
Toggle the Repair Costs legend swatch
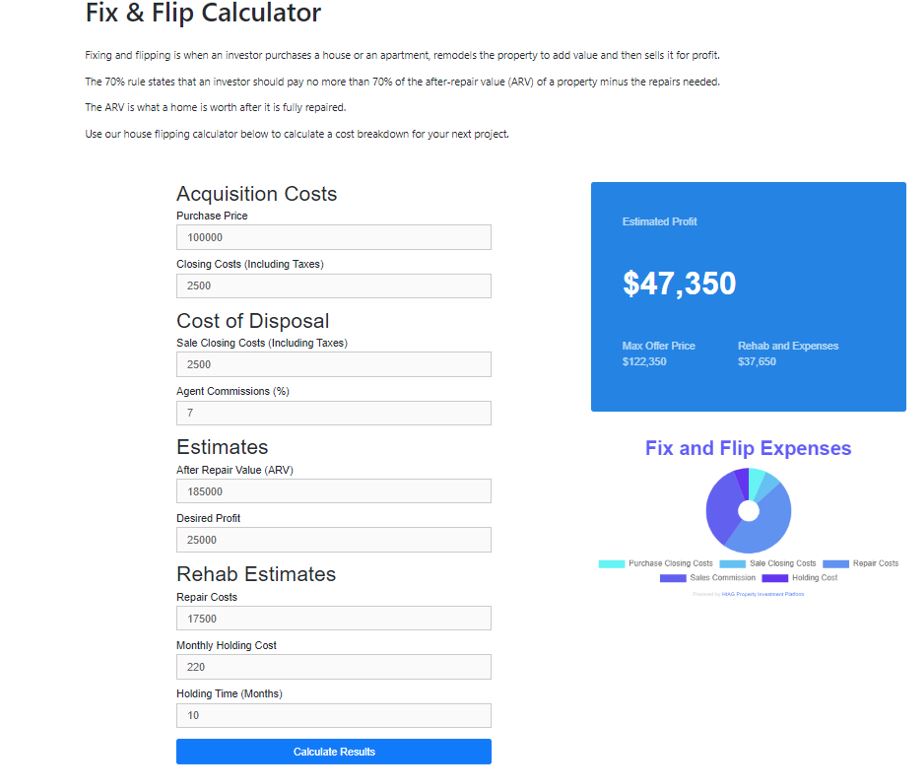836,564
